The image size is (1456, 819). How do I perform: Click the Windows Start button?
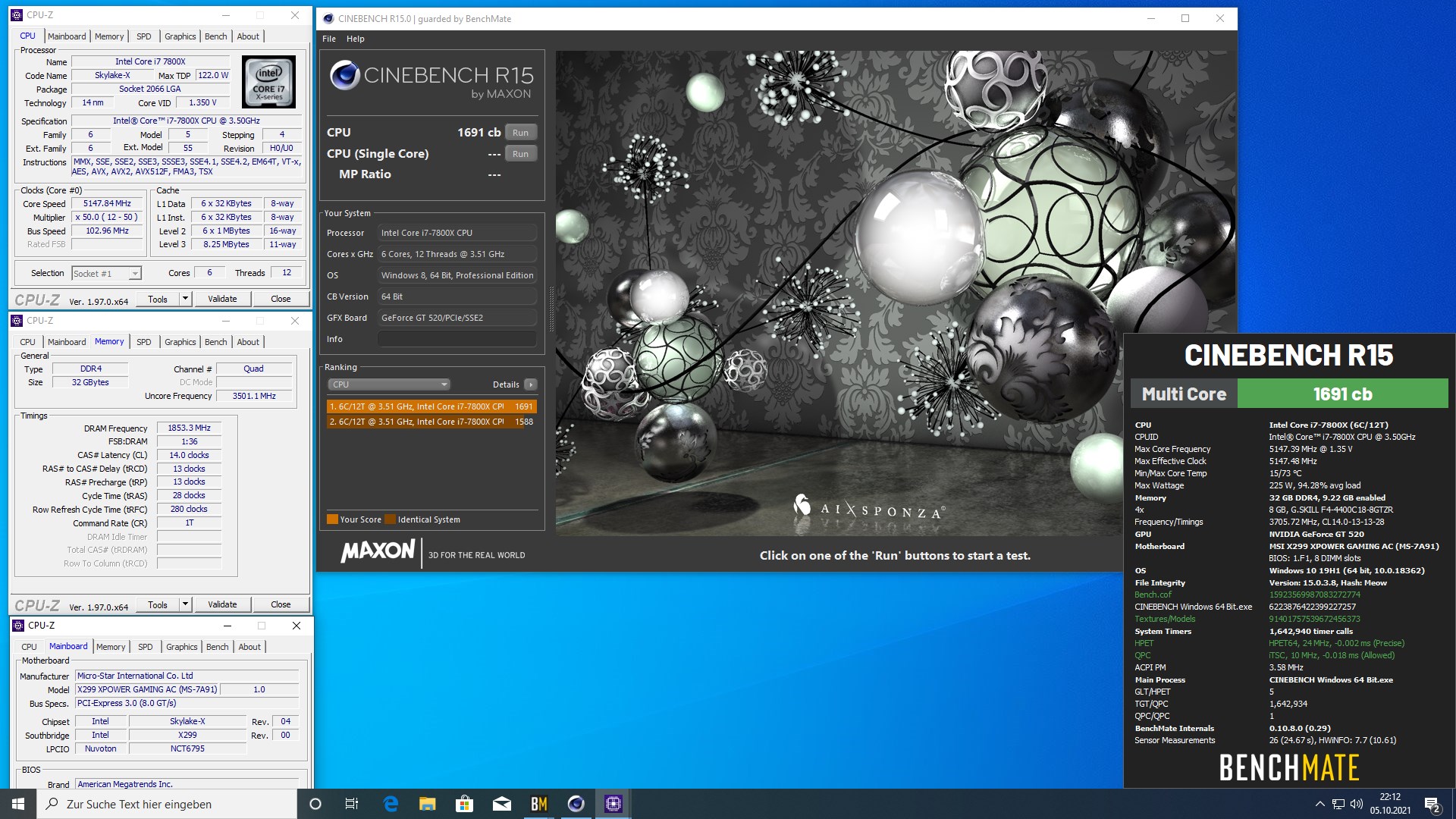point(18,804)
